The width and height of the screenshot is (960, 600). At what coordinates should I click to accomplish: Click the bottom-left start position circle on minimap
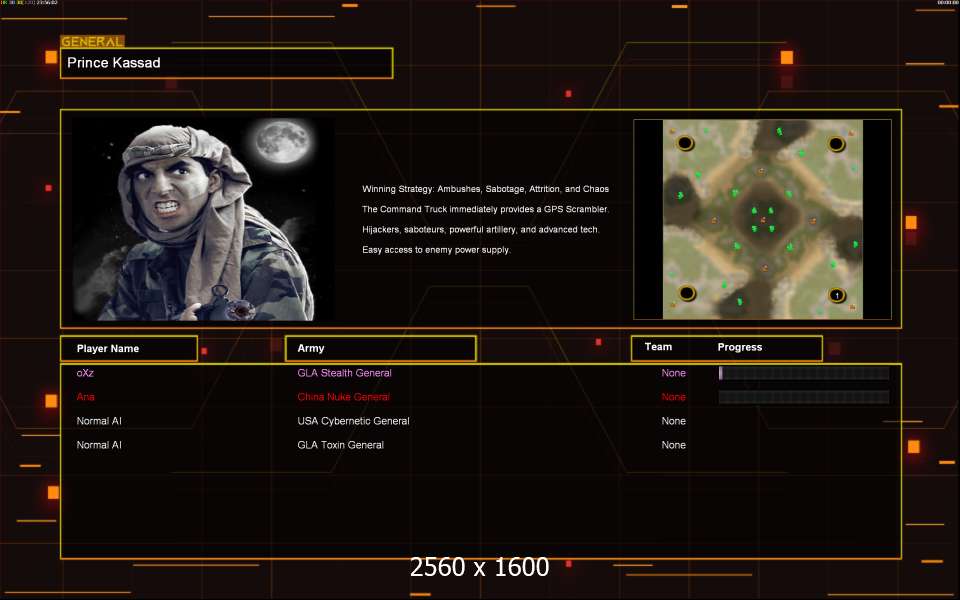point(687,293)
